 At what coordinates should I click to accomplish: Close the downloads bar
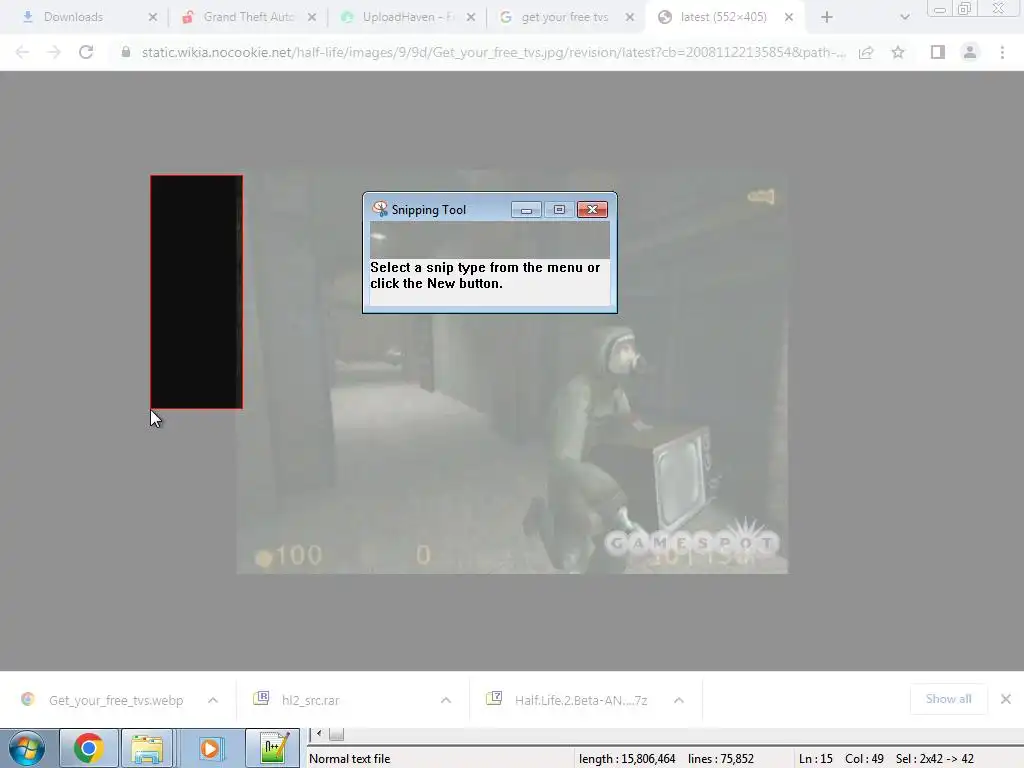tap(1006, 699)
